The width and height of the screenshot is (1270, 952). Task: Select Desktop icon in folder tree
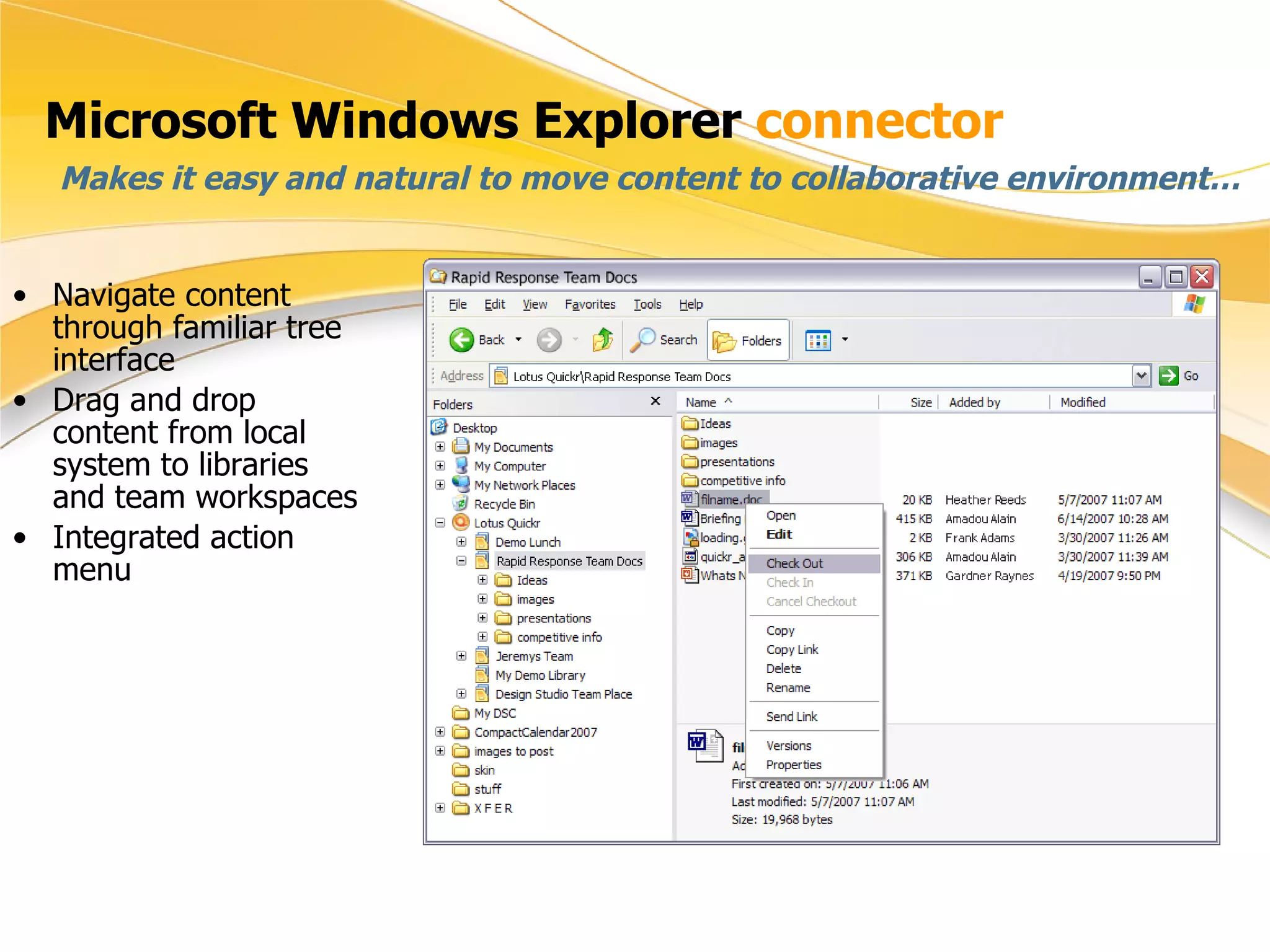tap(438, 427)
